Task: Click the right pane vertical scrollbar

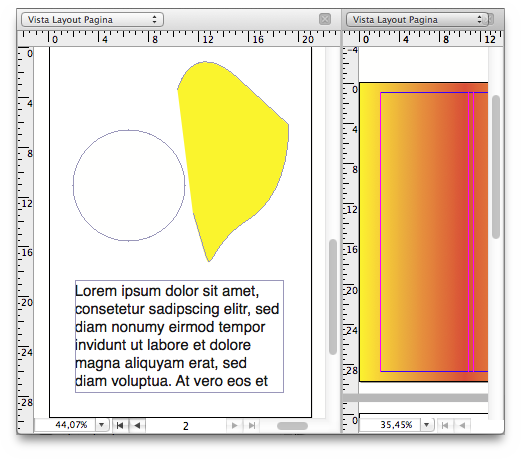Action: 496,167
